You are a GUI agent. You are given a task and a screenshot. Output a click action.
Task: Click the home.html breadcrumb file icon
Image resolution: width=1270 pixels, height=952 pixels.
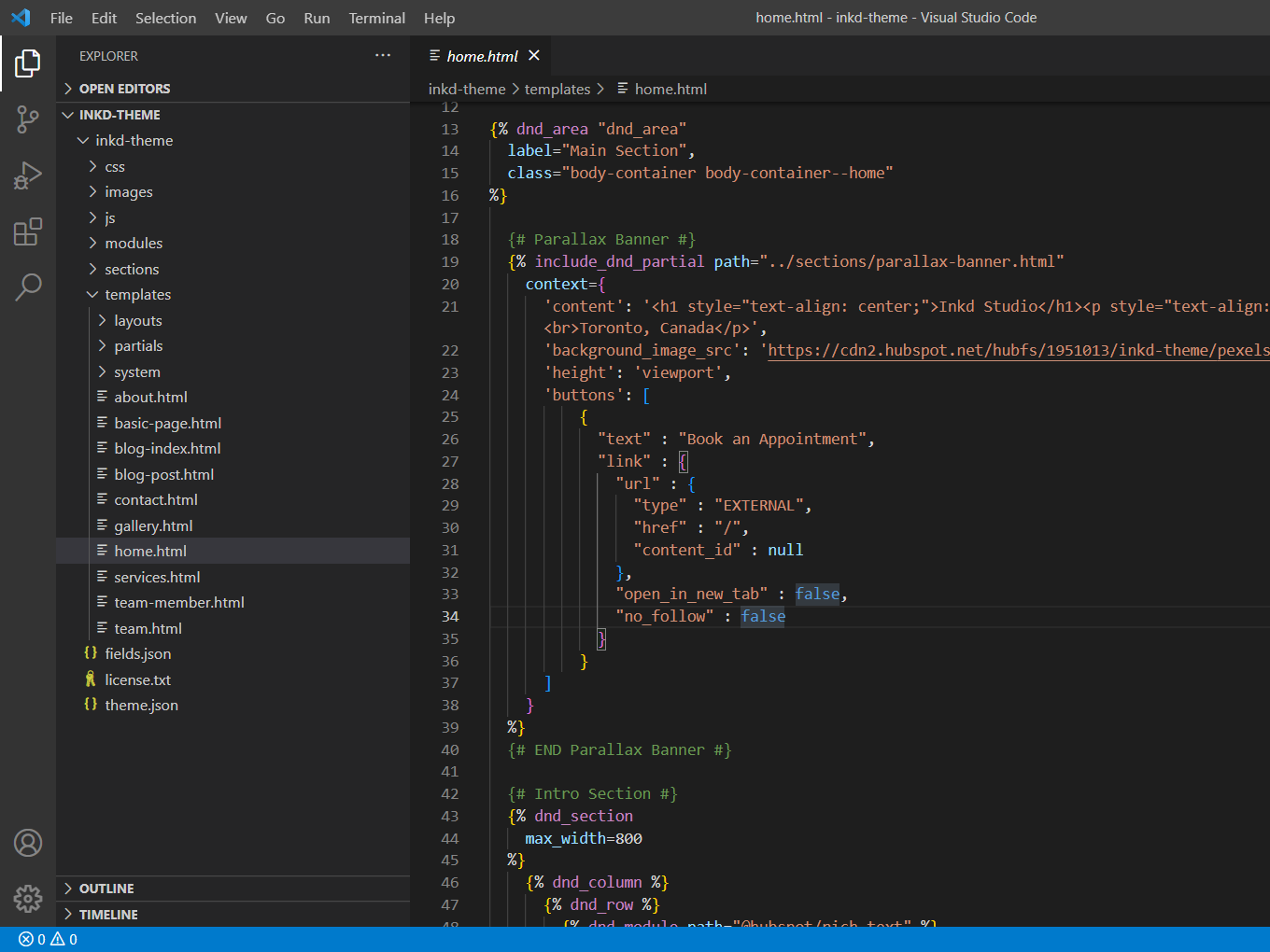click(622, 89)
